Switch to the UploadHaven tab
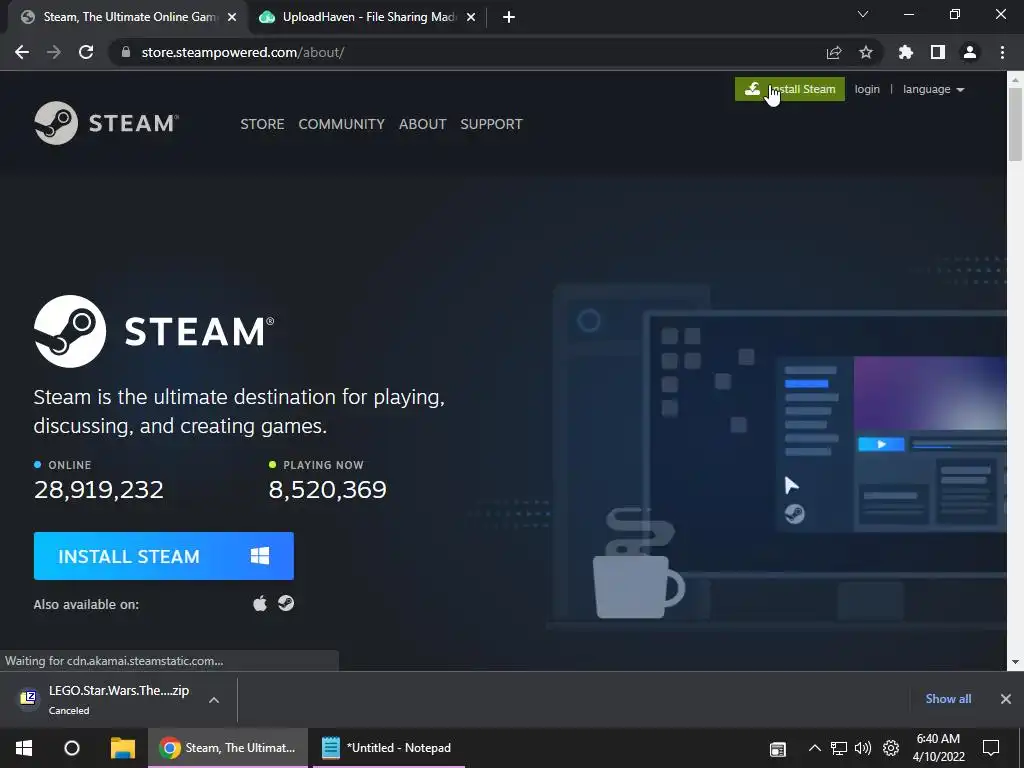This screenshot has height=768, width=1024. 368,17
